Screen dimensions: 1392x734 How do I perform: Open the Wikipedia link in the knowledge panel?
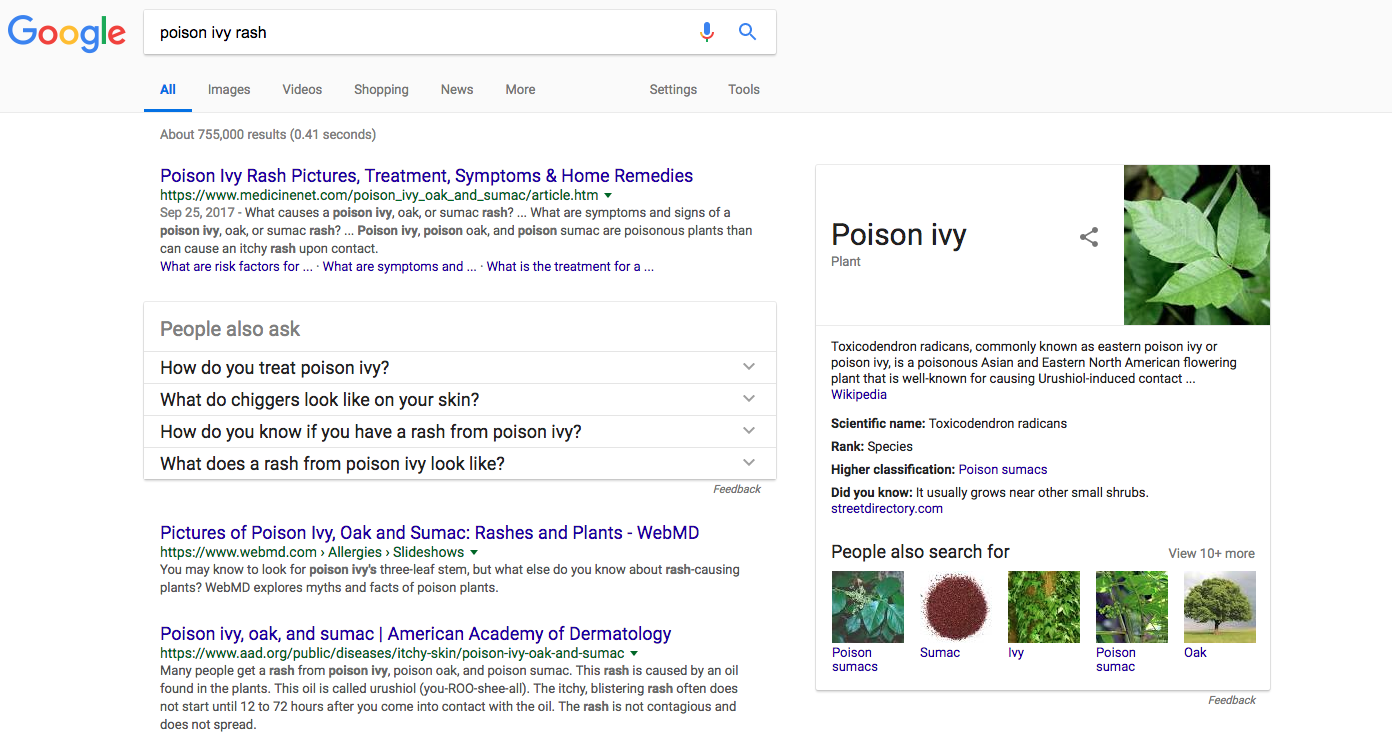(858, 394)
